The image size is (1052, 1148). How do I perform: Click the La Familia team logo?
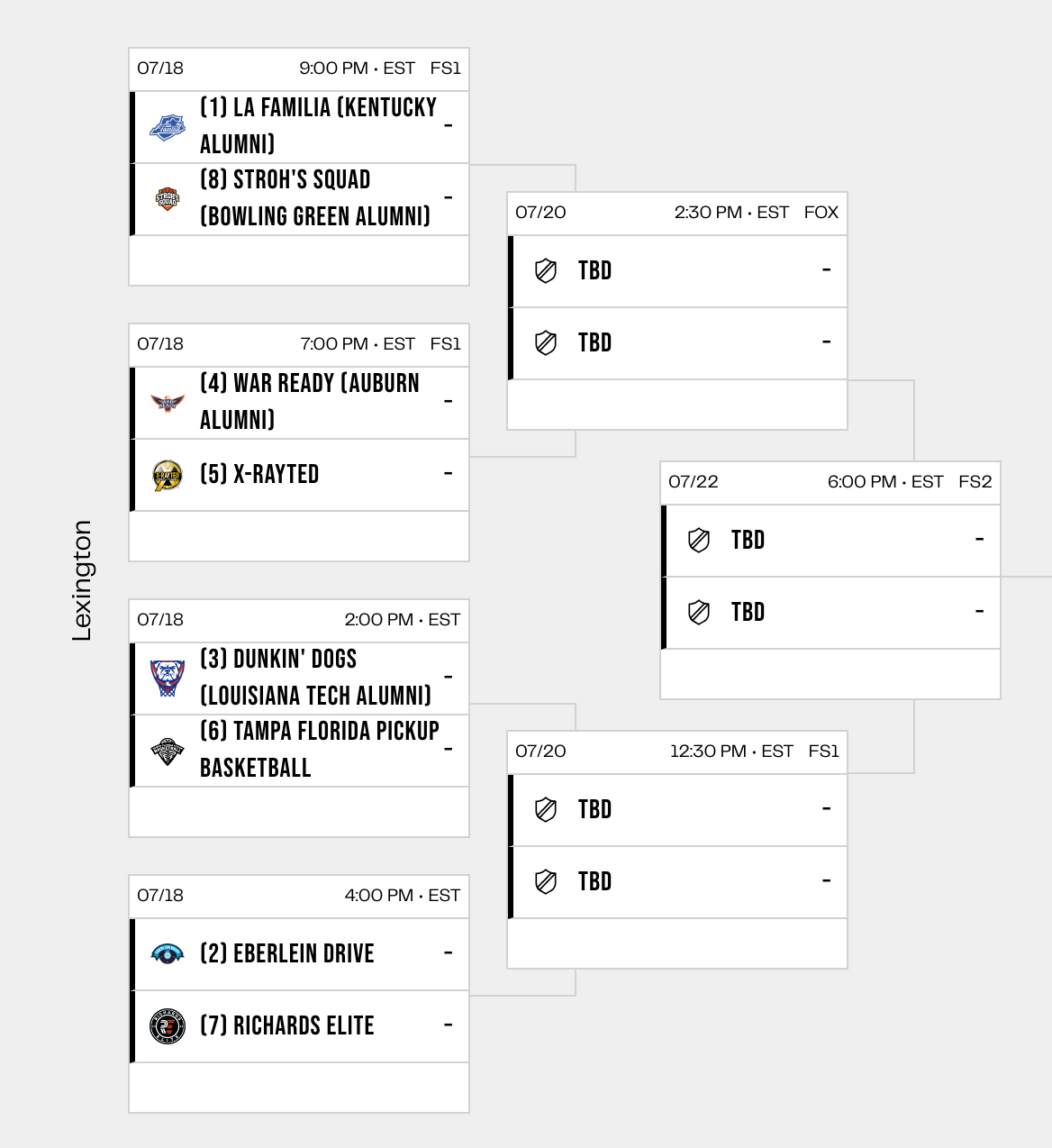[168, 127]
